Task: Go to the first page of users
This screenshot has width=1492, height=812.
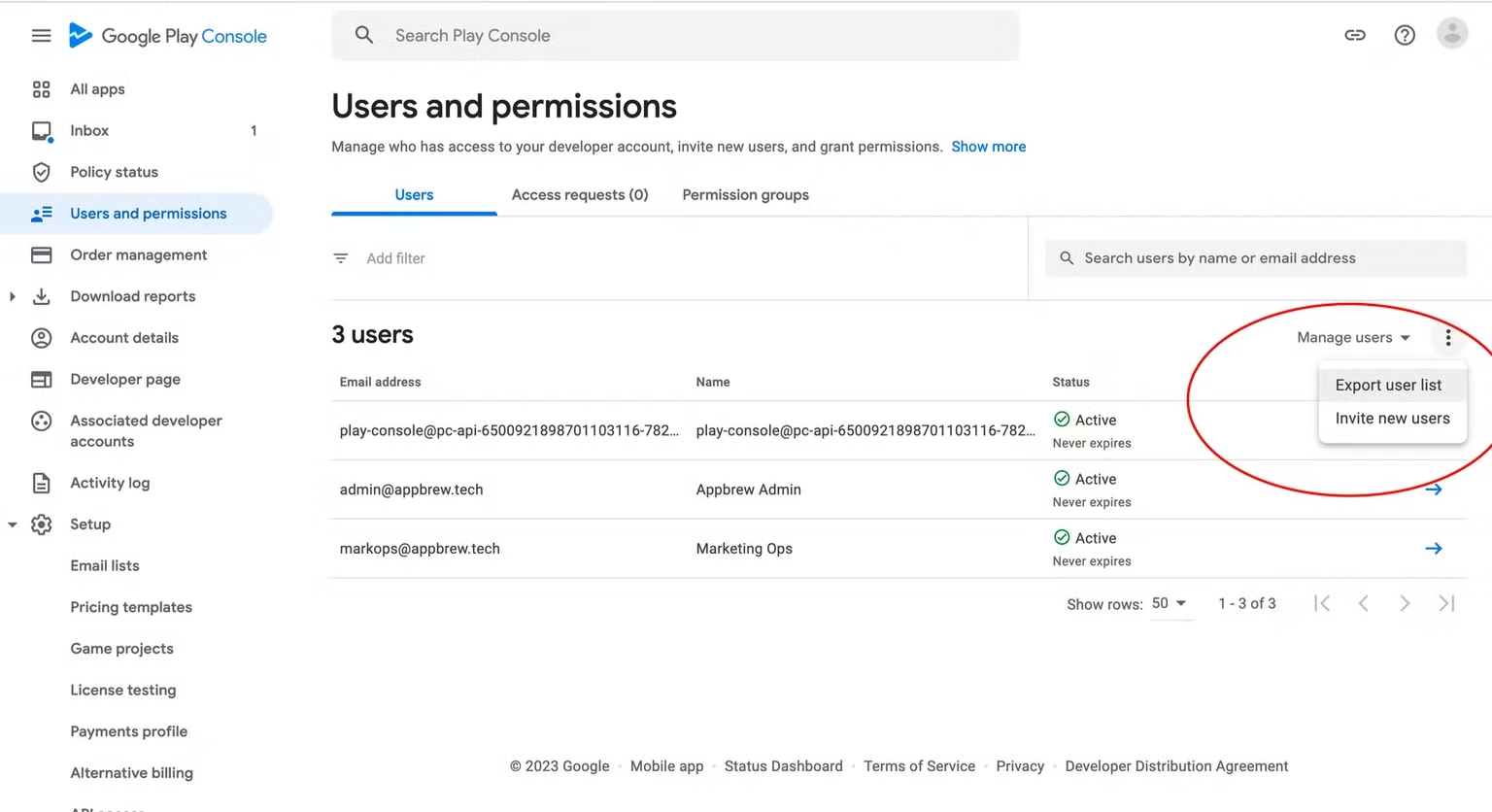Action: pyautogui.click(x=1322, y=603)
